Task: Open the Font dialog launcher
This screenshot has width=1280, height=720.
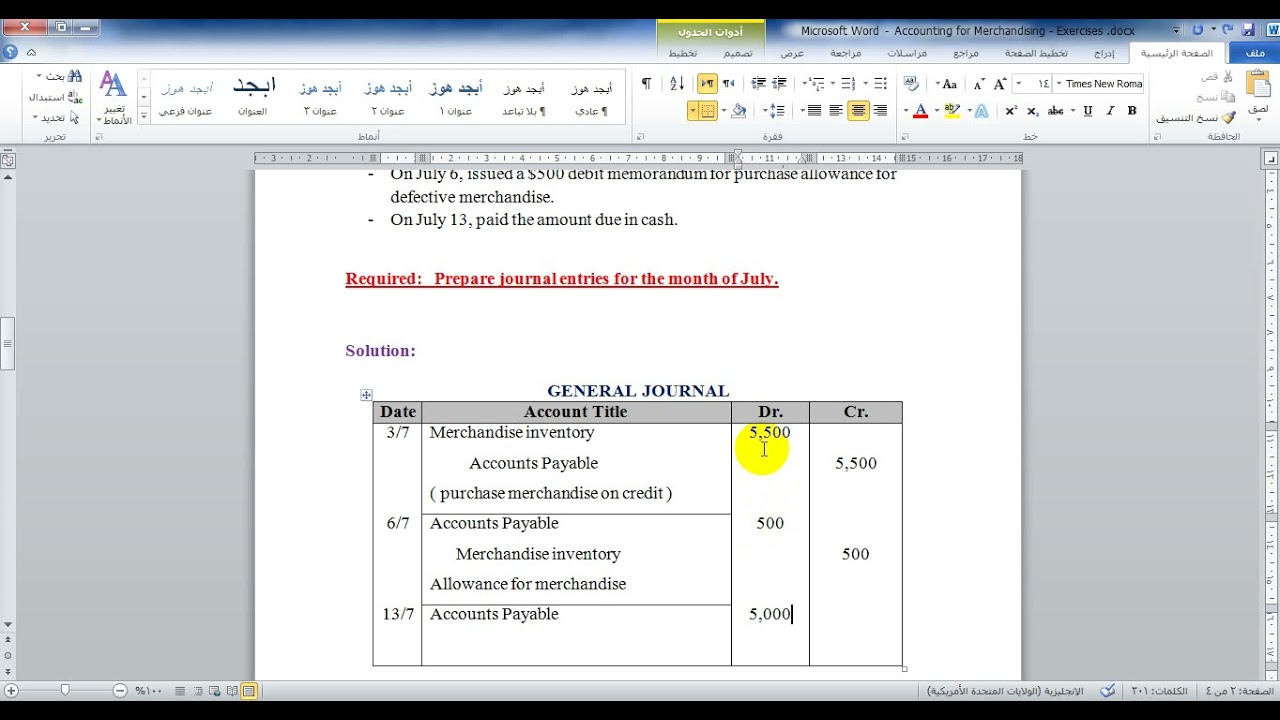Action: point(903,136)
